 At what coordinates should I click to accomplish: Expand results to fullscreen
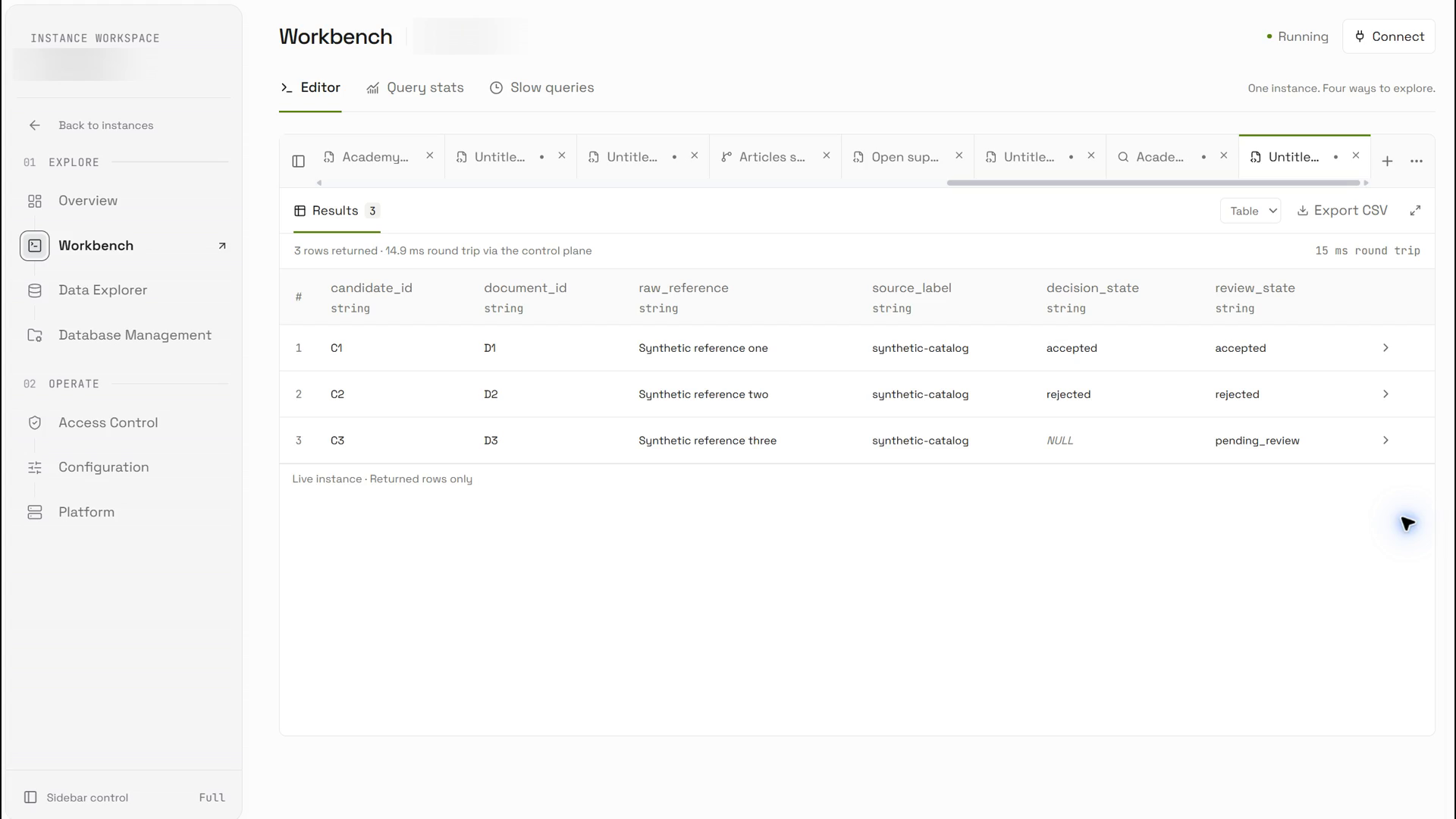(1415, 211)
